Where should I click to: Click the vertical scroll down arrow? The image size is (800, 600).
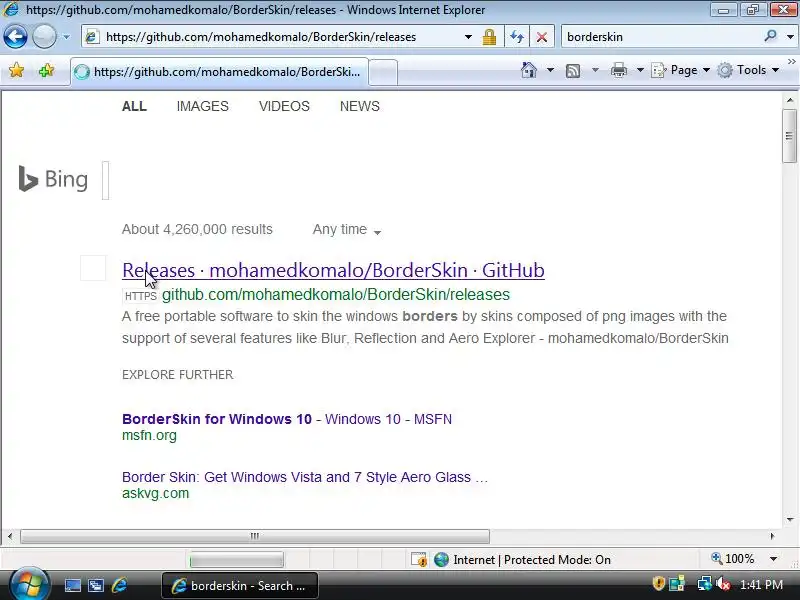790,520
